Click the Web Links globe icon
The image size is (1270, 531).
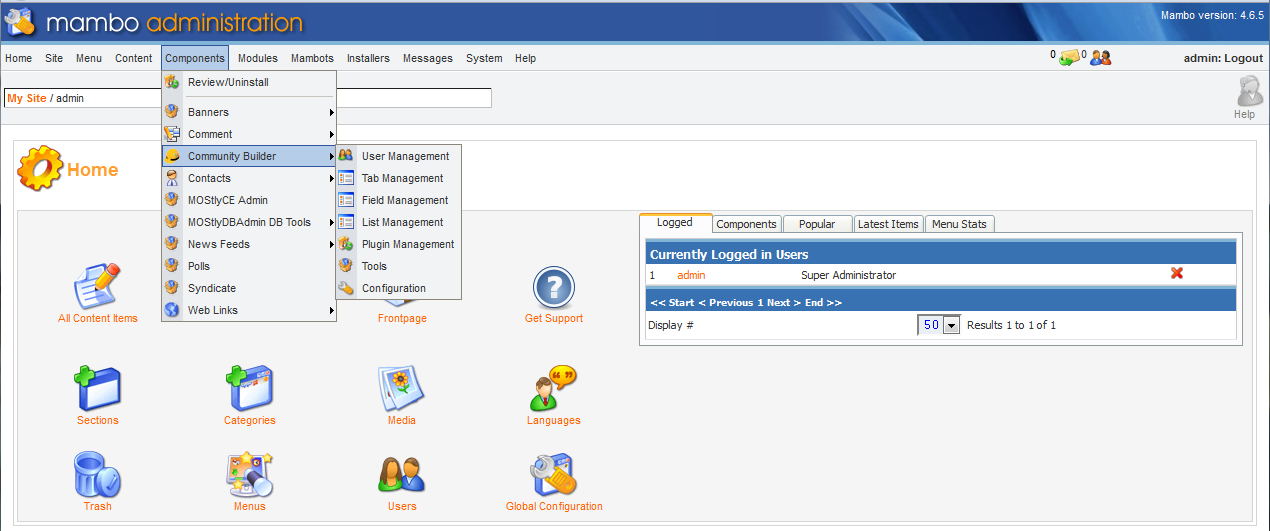click(172, 310)
